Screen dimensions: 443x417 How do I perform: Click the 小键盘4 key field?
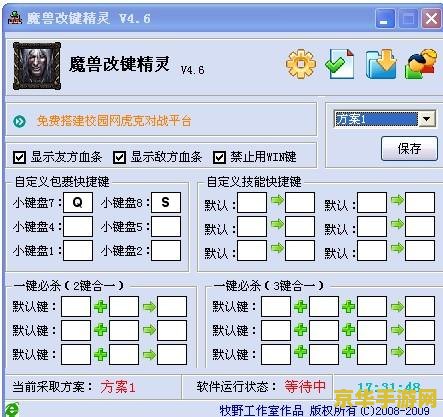pos(78,227)
